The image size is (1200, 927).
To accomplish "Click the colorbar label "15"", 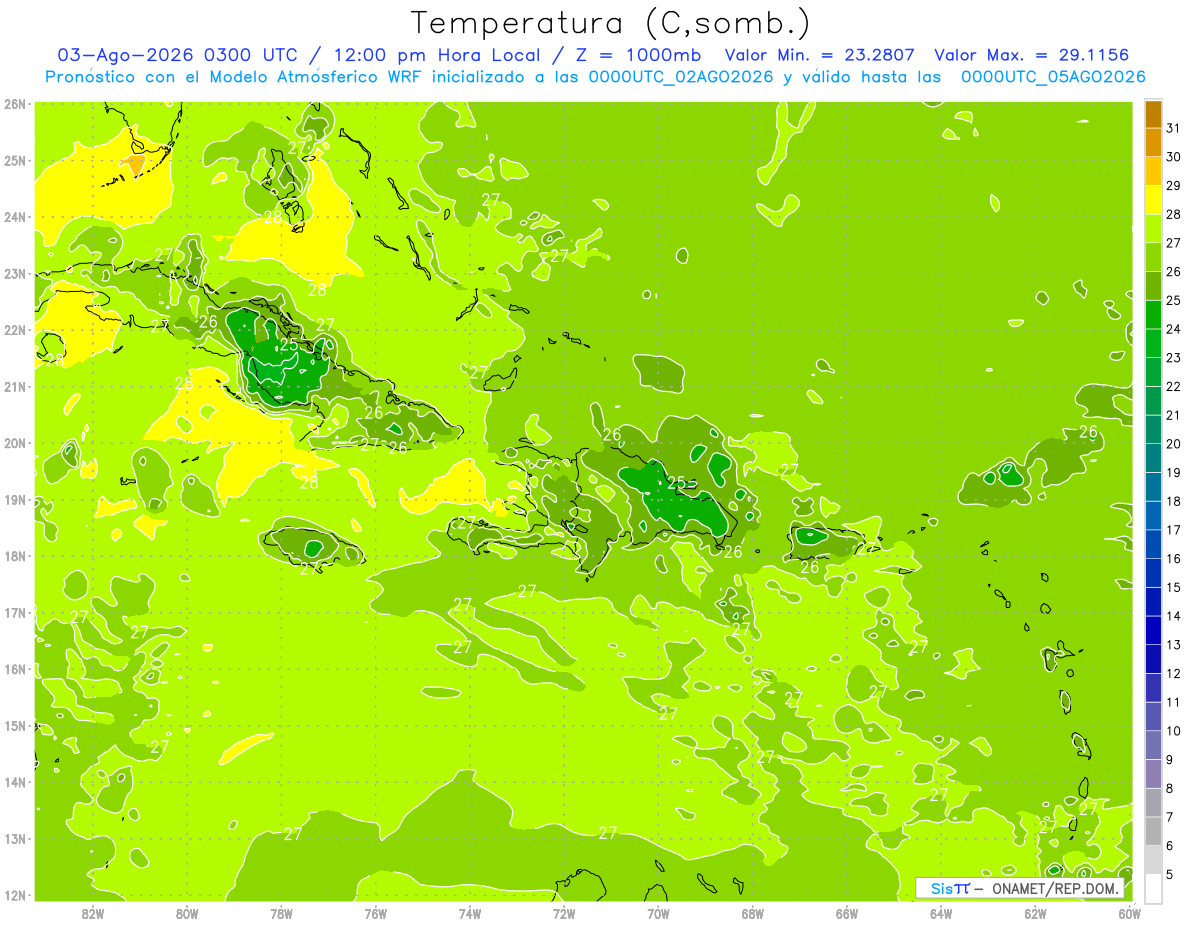I will click(x=1173, y=588).
